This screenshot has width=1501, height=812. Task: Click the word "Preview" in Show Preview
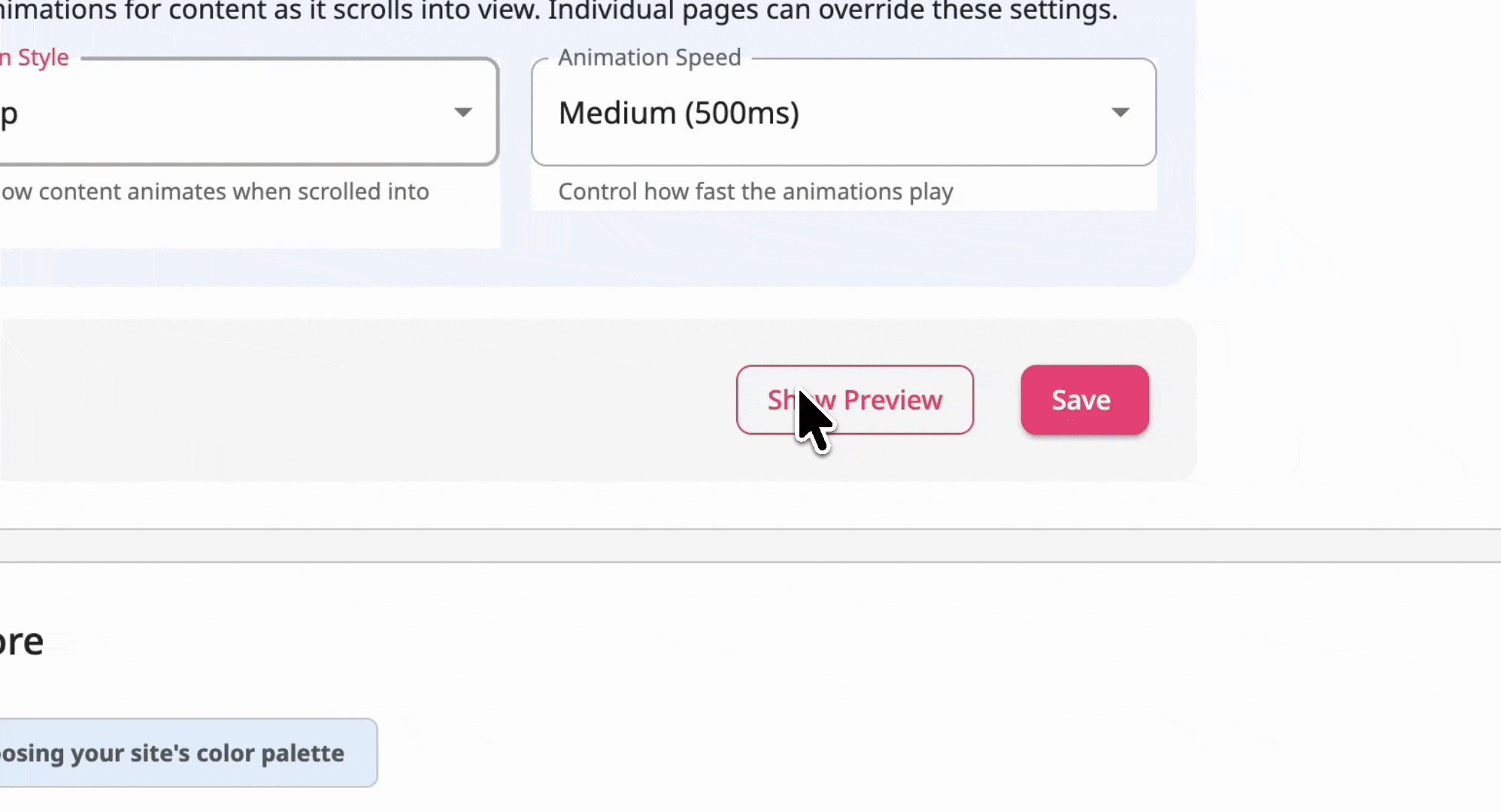[x=893, y=400]
